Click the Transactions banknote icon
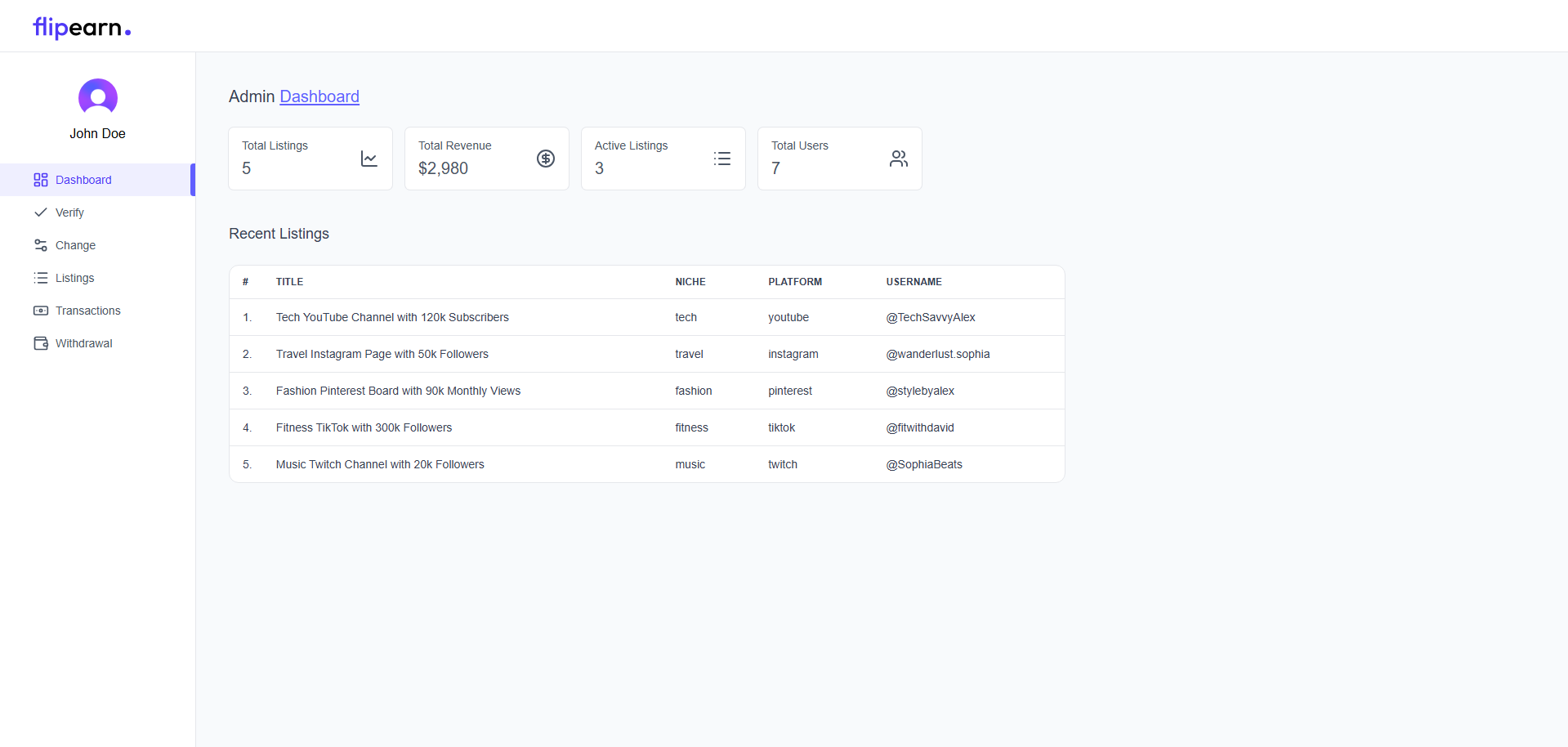 (x=41, y=311)
